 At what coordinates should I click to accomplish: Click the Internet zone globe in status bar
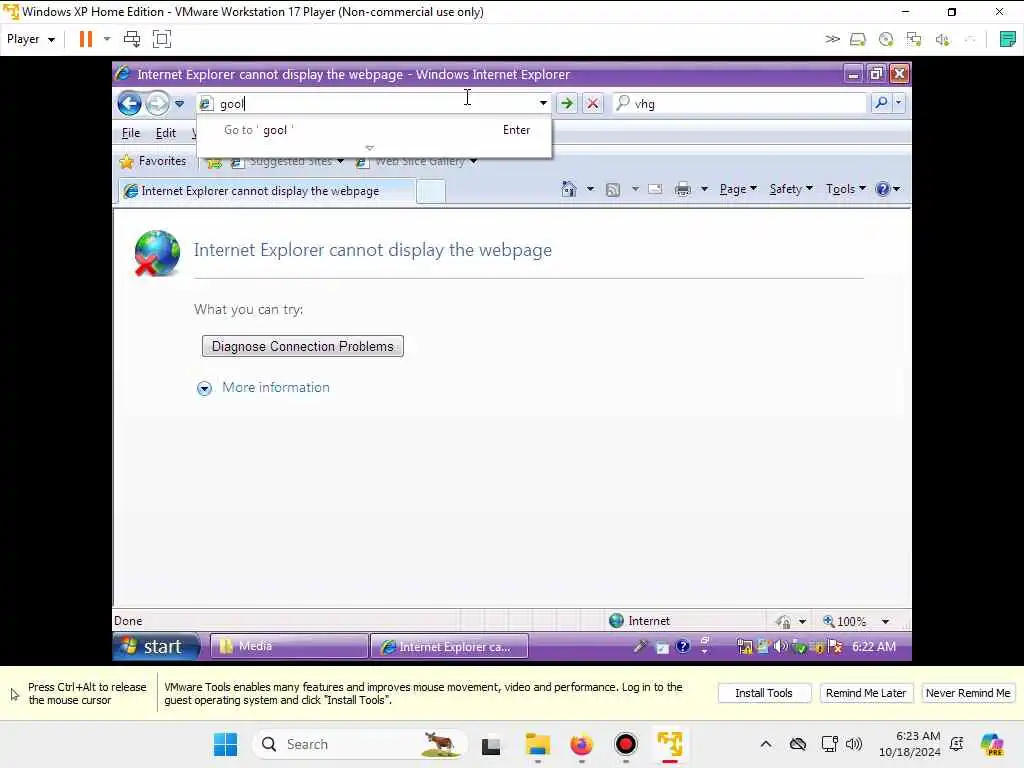(x=616, y=620)
